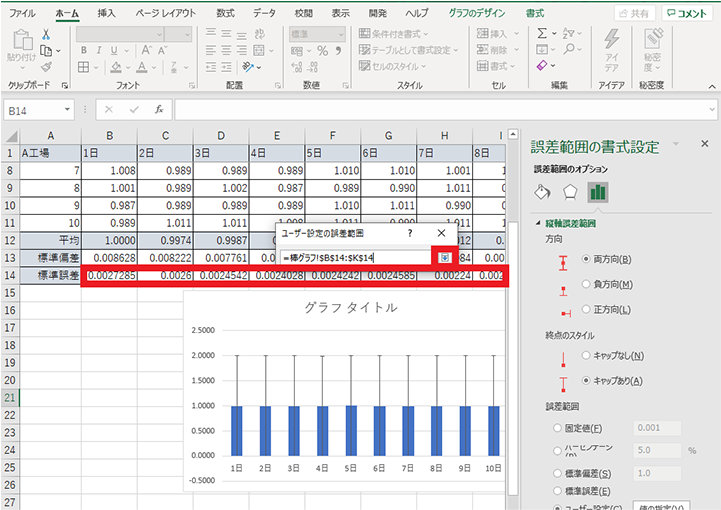Select the パーセンテージ error amount option

click(x=557, y=450)
